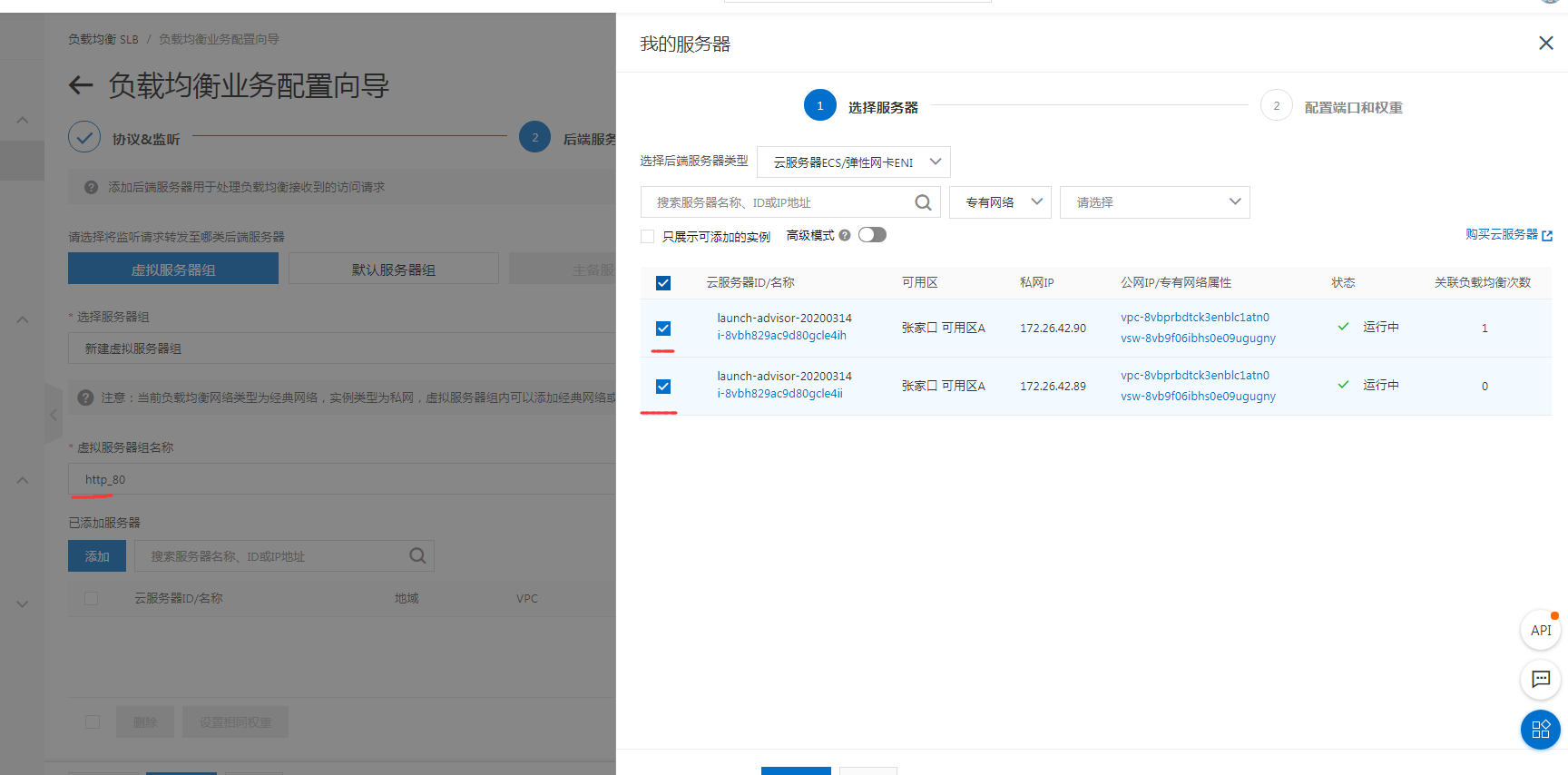Viewport: 1568px width, 775px height.
Task: Check the bottom checkbox beside 删除 button
Action: coord(93,722)
